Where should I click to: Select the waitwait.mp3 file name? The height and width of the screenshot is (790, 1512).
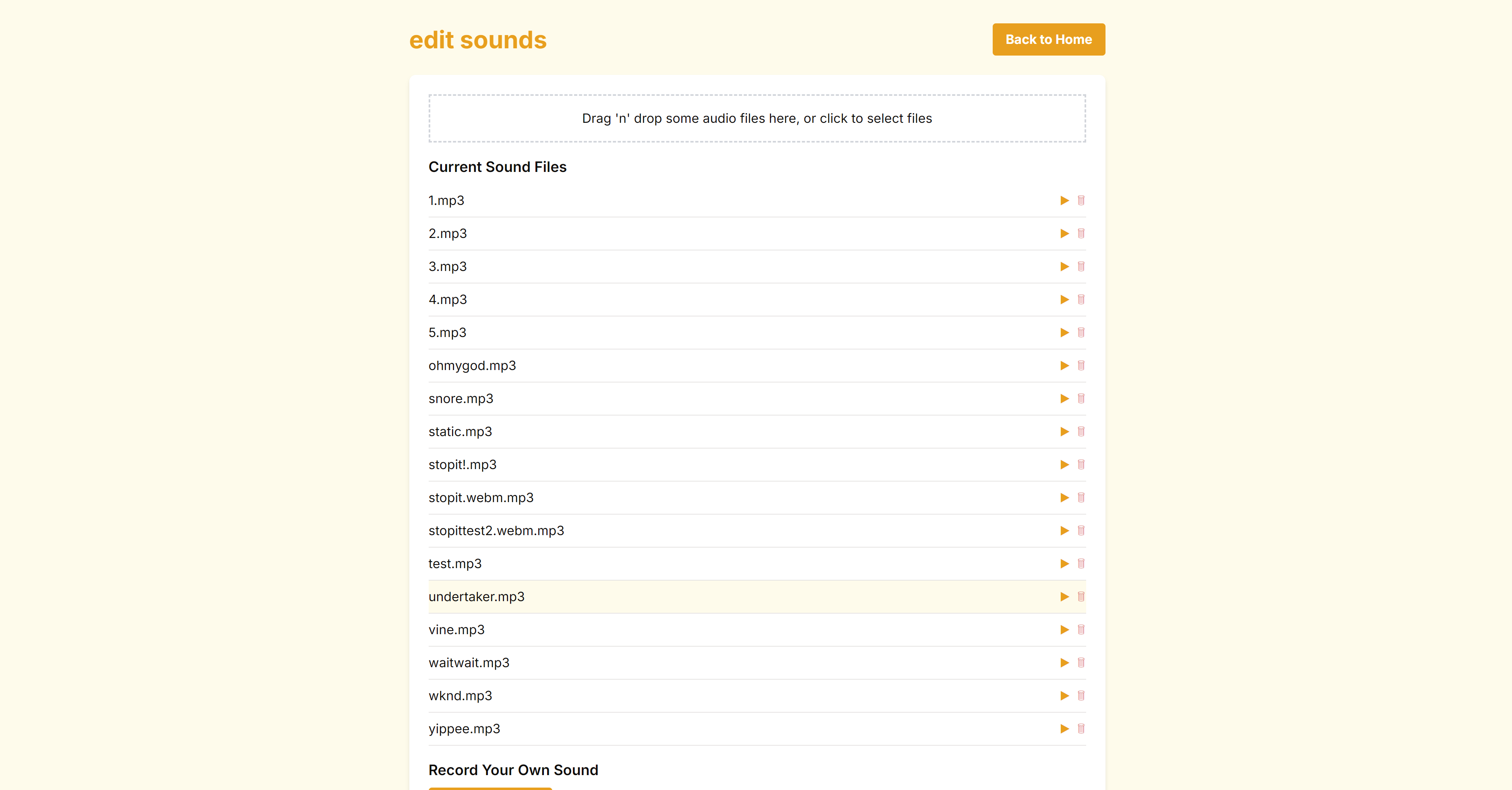point(469,663)
